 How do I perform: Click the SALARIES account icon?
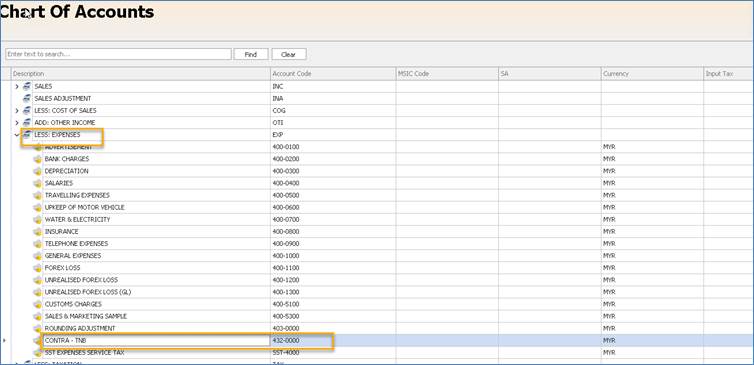pos(38,183)
